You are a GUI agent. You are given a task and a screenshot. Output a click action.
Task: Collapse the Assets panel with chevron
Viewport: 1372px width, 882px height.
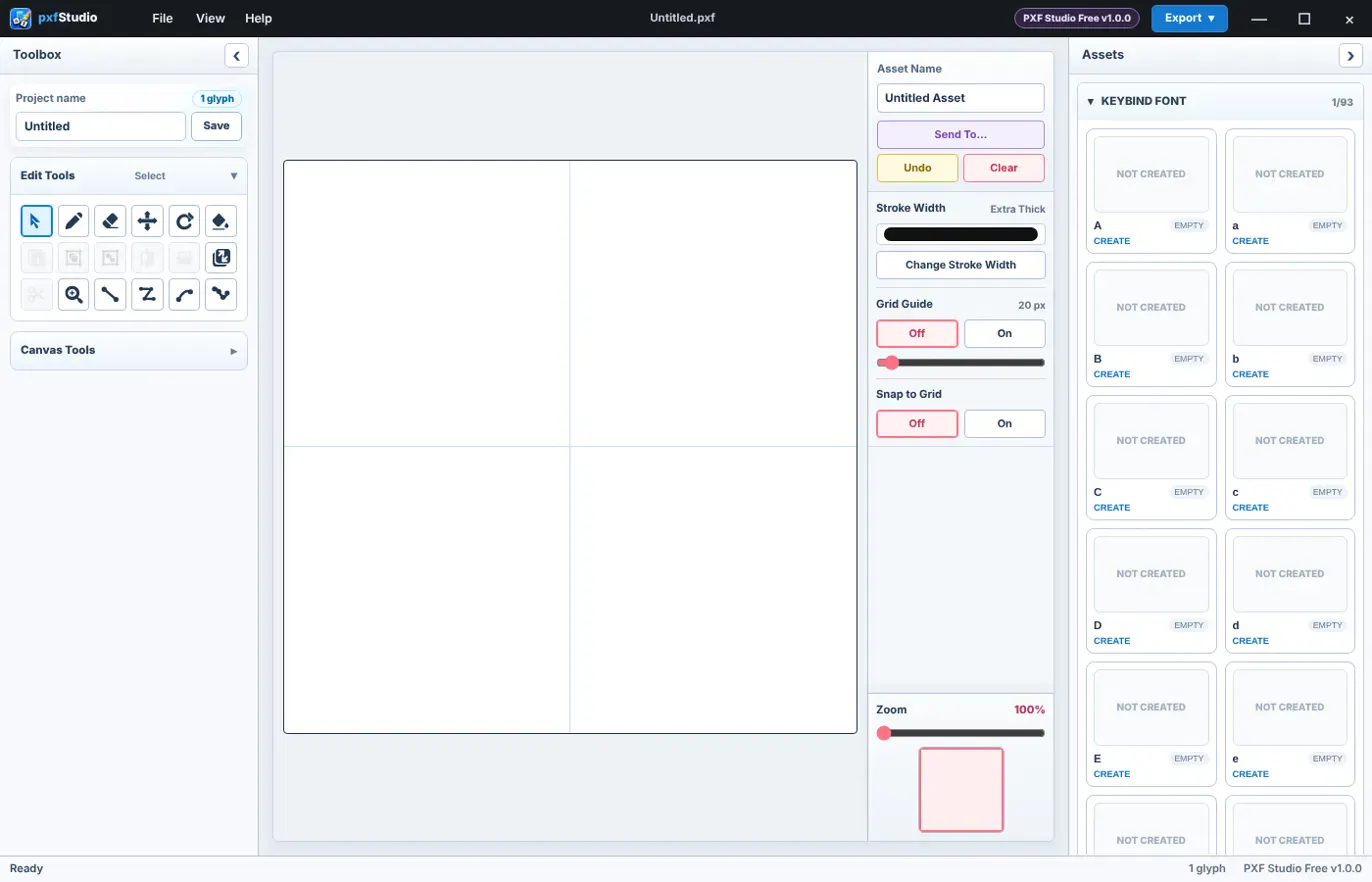click(1350, 55)
